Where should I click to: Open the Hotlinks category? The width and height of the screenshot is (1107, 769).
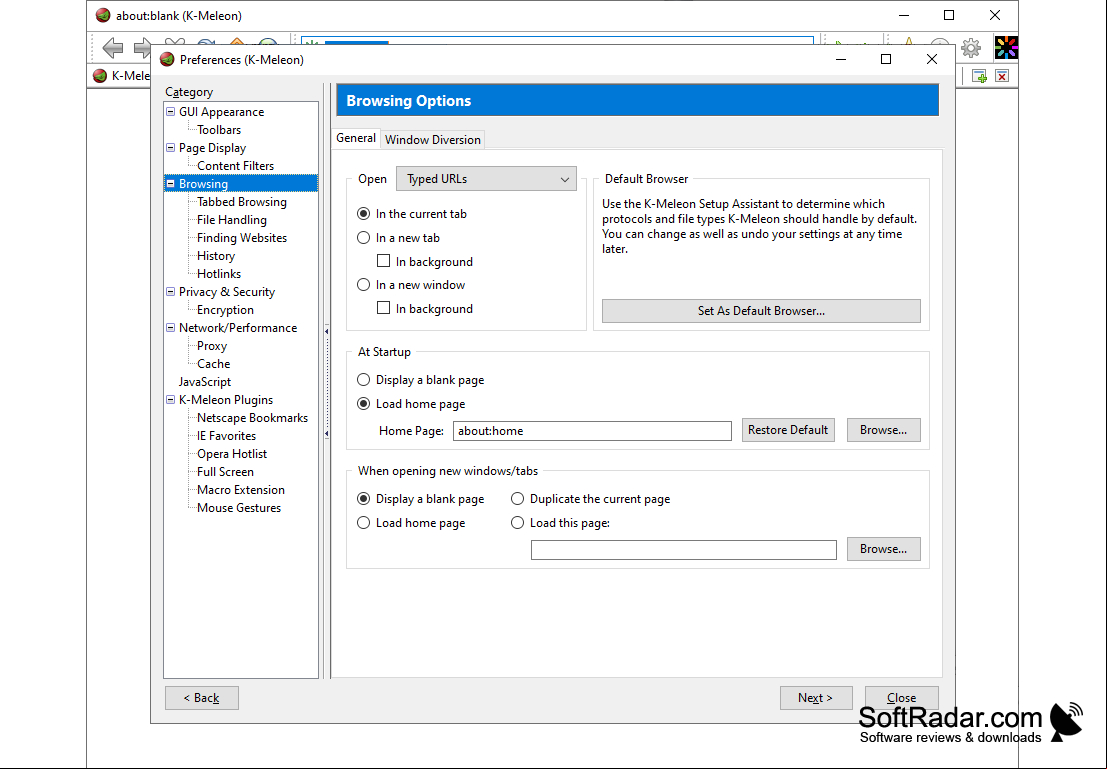click(219, 274)
